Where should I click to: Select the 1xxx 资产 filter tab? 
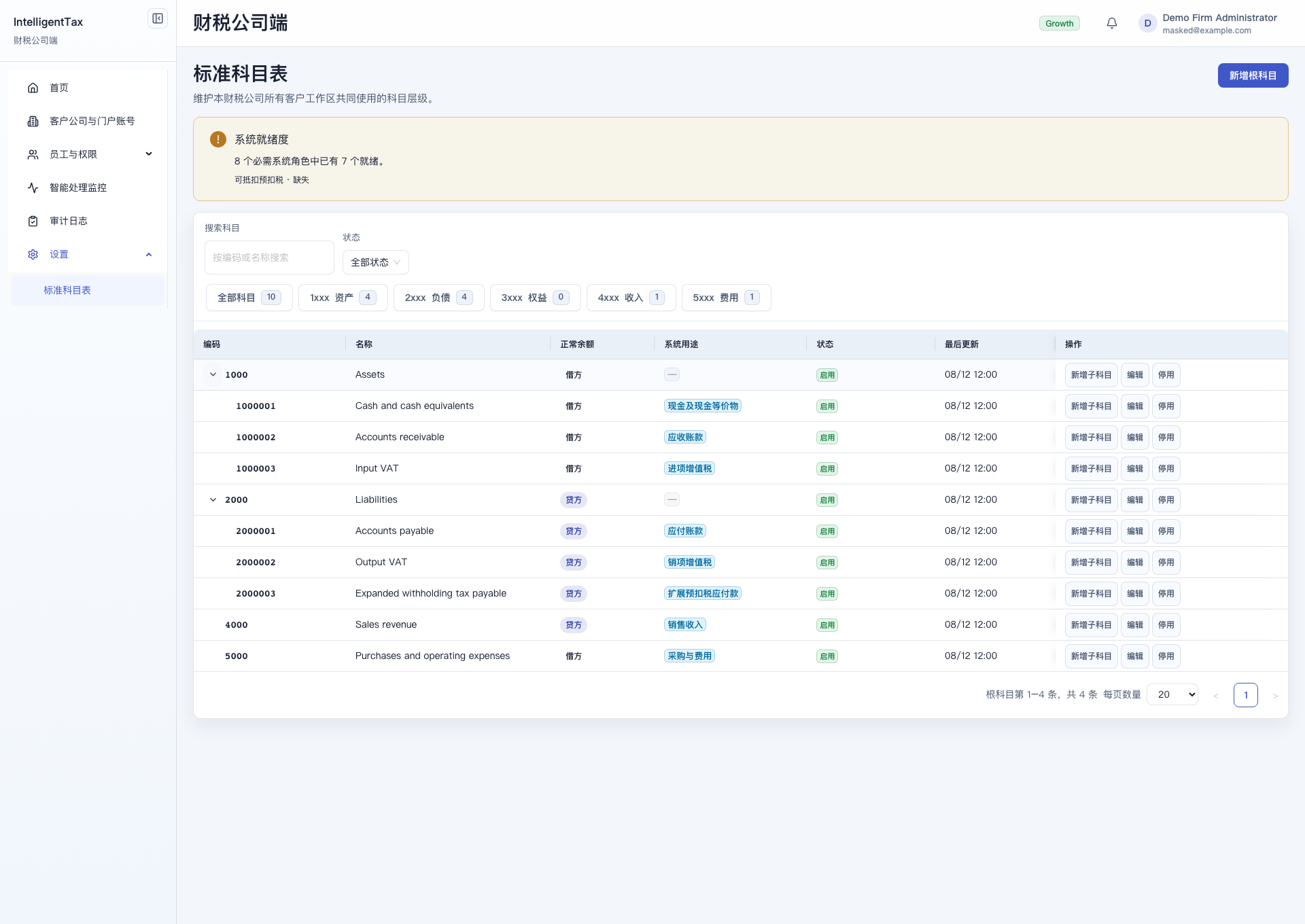(343, 298)
